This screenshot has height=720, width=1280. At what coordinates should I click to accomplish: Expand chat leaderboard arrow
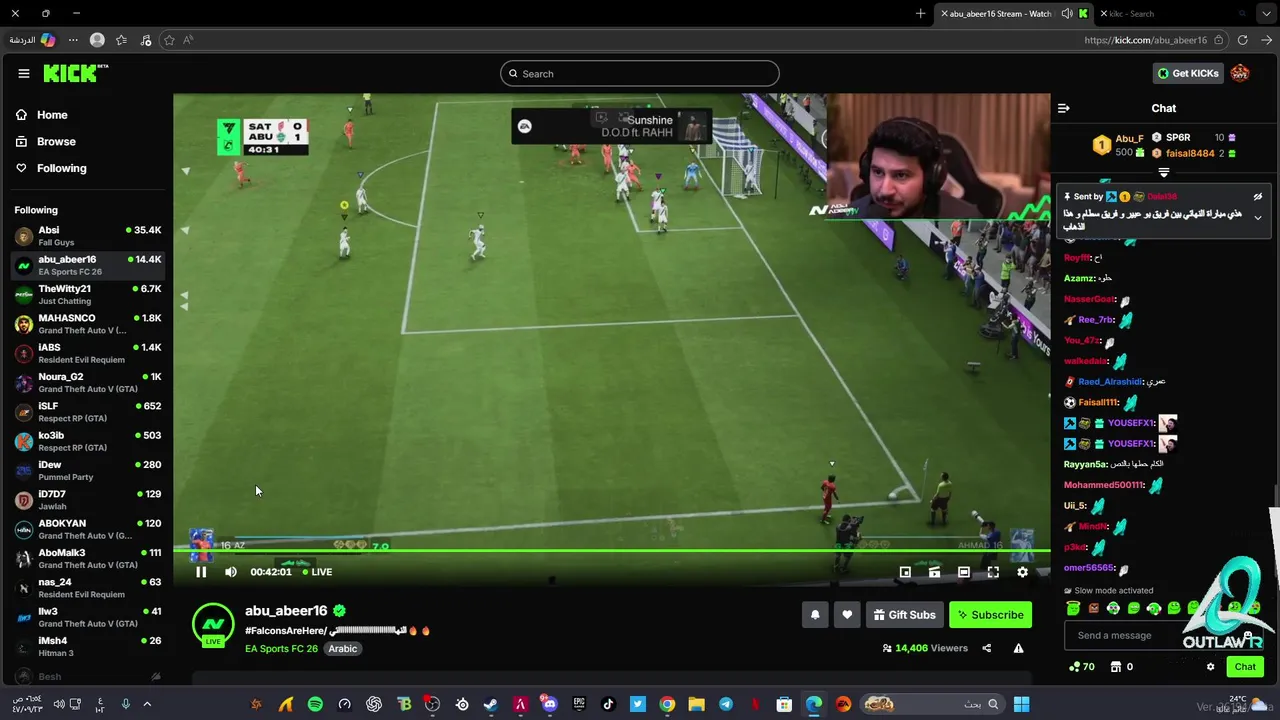tap(1163, 172)
